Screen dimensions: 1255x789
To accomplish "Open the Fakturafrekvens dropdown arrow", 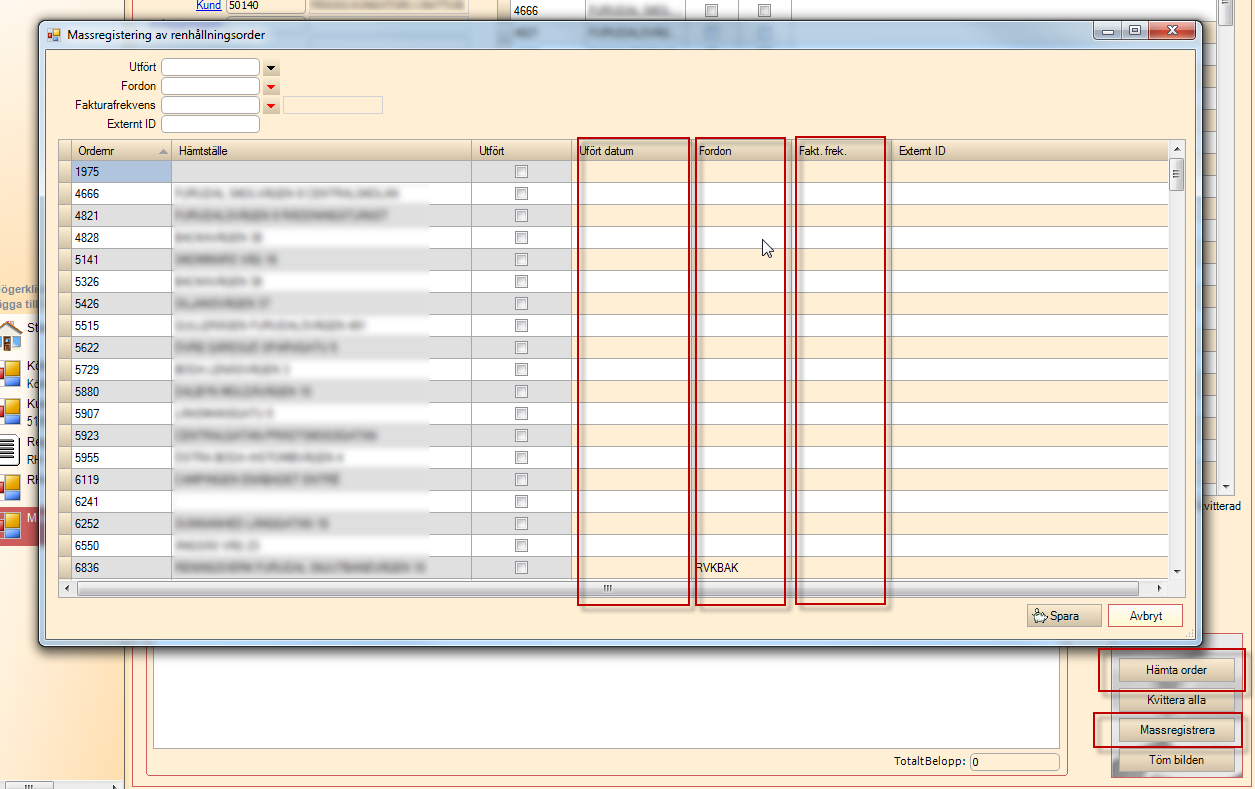I will tap(271, 106).
